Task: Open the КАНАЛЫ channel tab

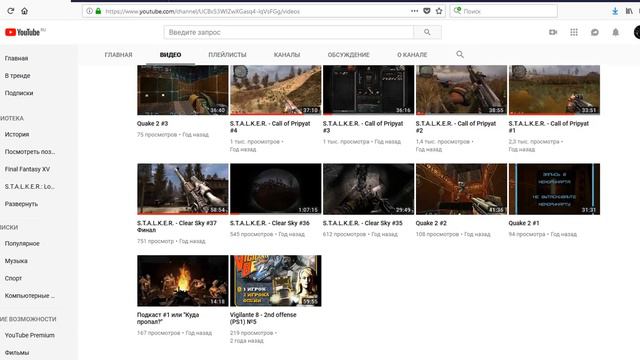Action: 287,55
